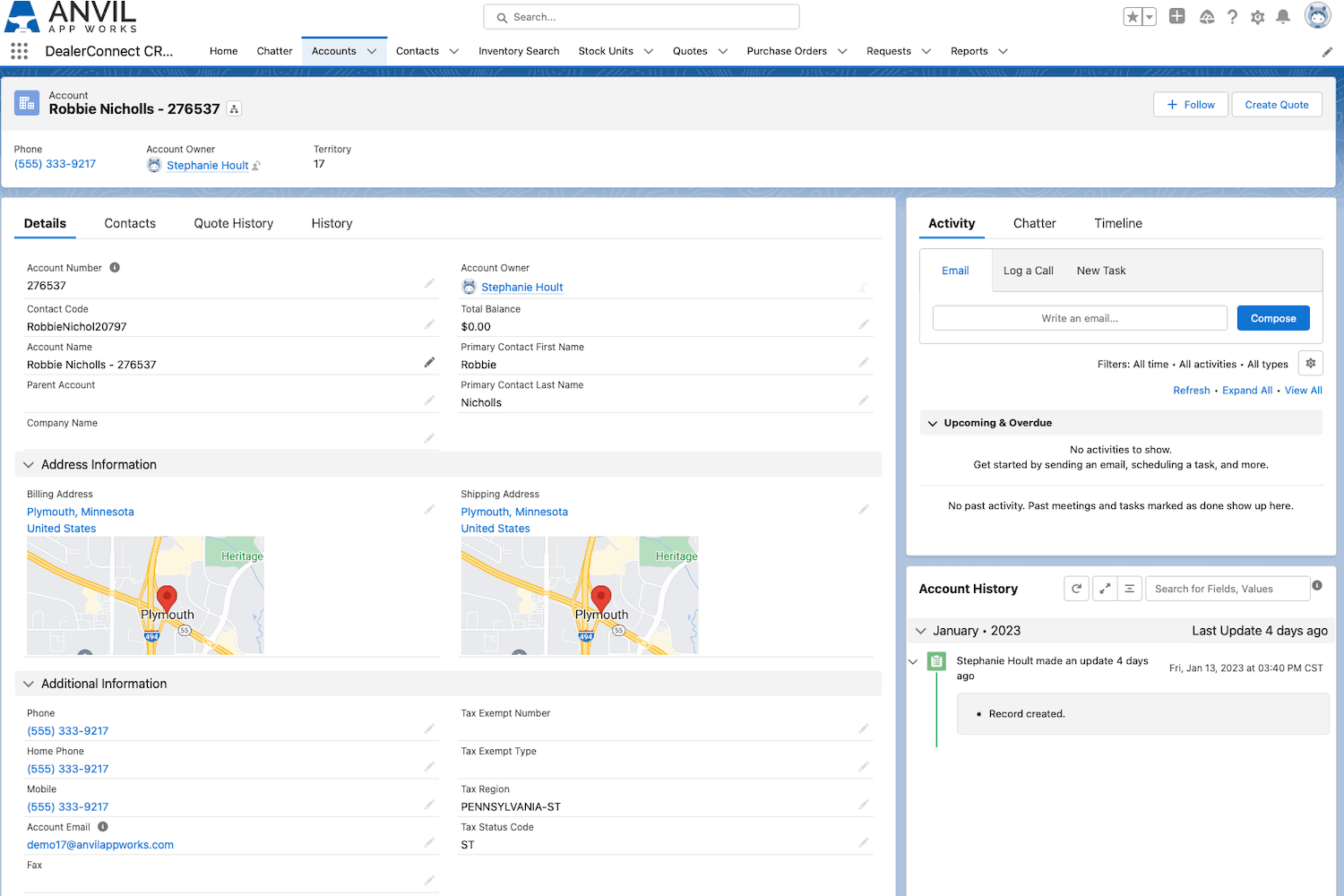Collapse the Upcoming & Overdue section
This screenshot has width=1344, height=896.
click(933, 423)
